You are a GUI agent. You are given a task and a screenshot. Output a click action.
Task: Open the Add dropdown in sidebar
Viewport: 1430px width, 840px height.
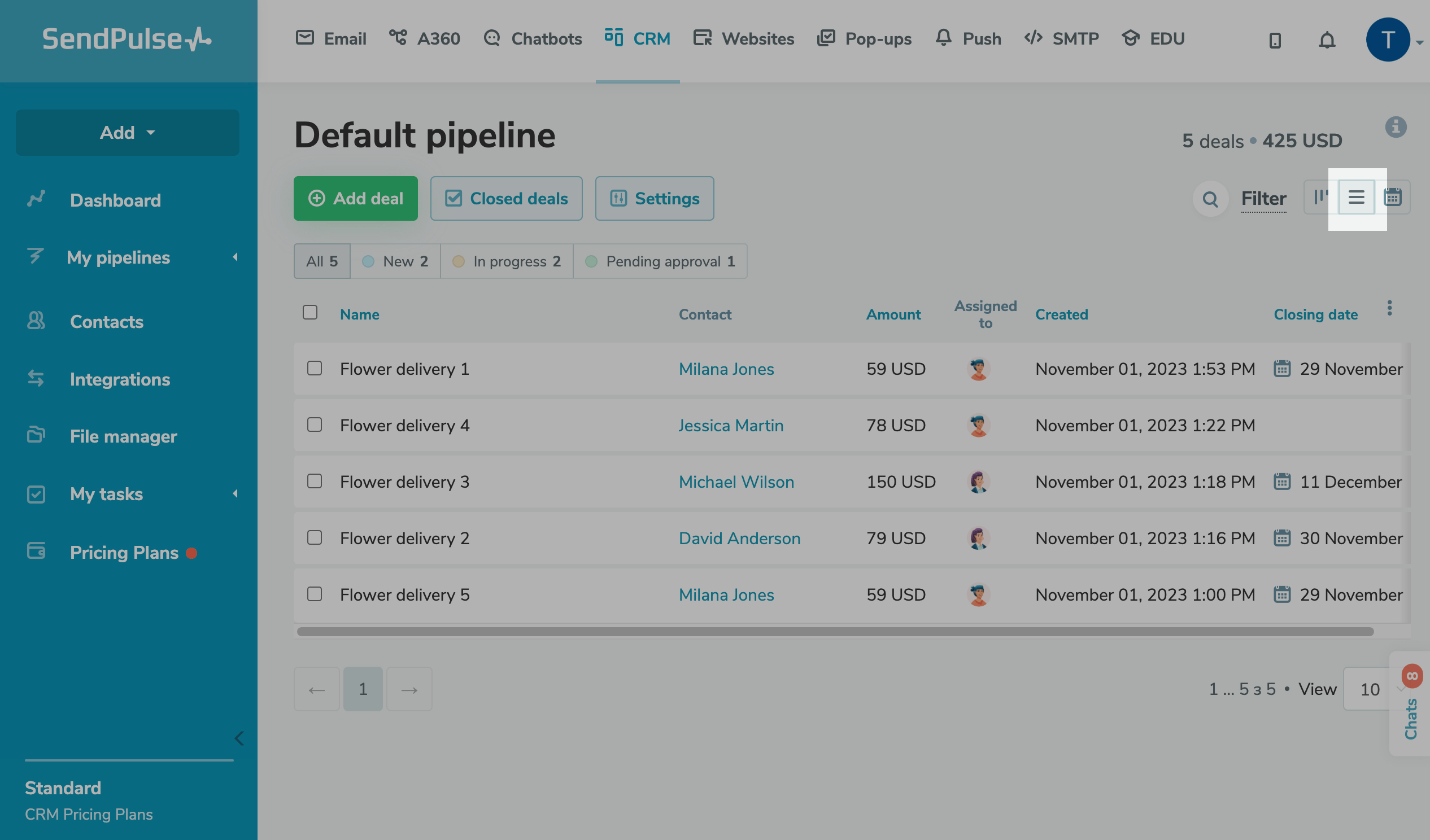point(127,133)
